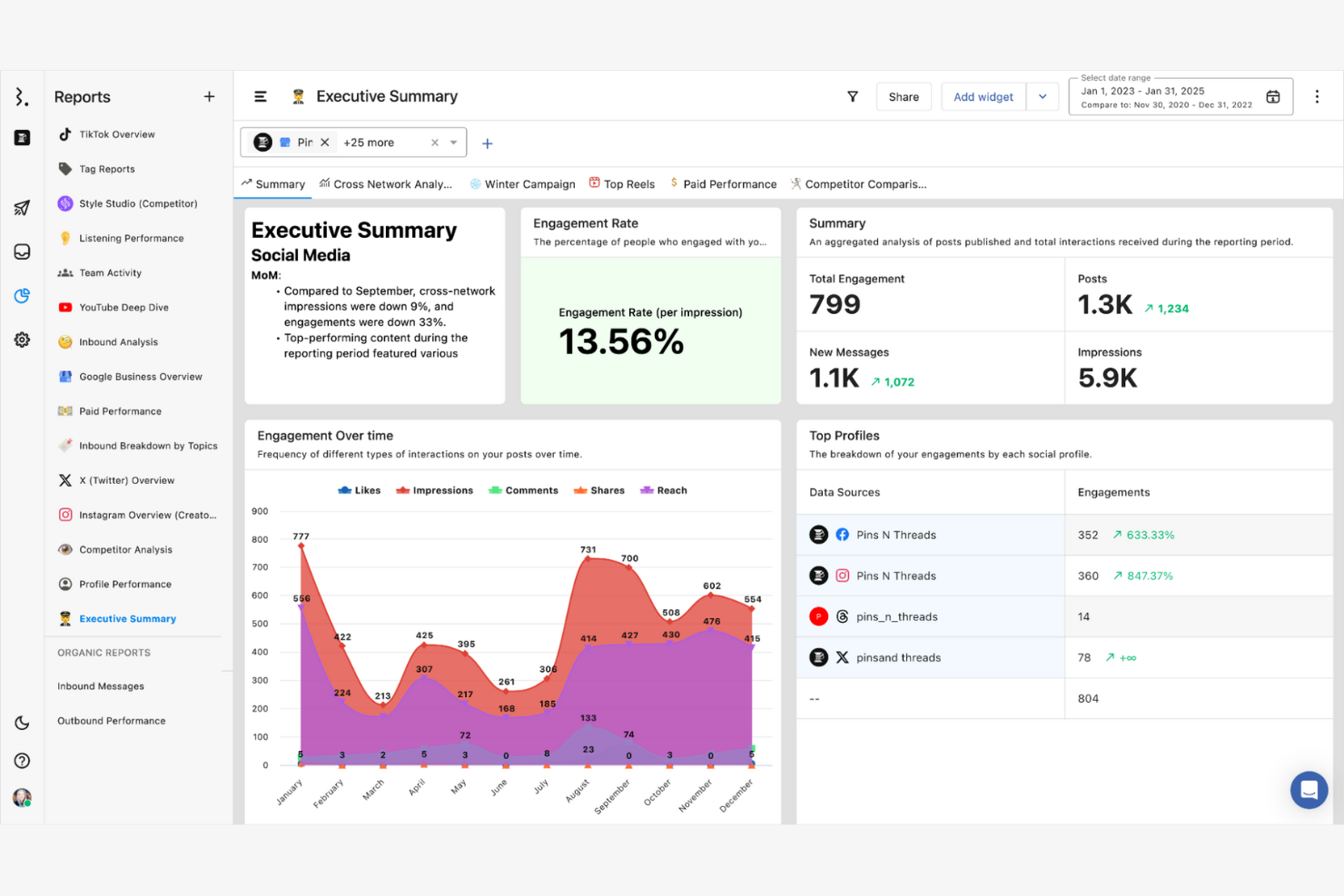The width and height of the screenshot is (1344, 896).
Task: Open the Tag Reports item
Action: [107, 169]
